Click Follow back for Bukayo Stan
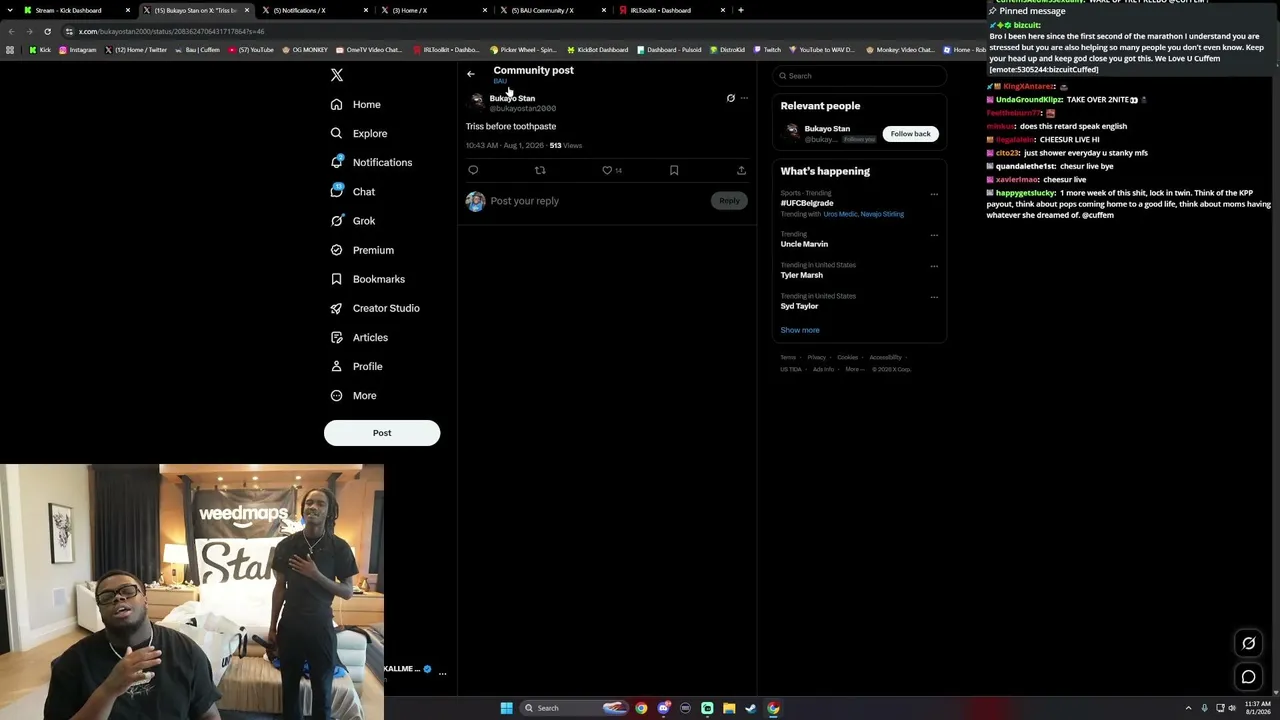The height and width of the screenshot is (720, 1280). tap(910, 133)
